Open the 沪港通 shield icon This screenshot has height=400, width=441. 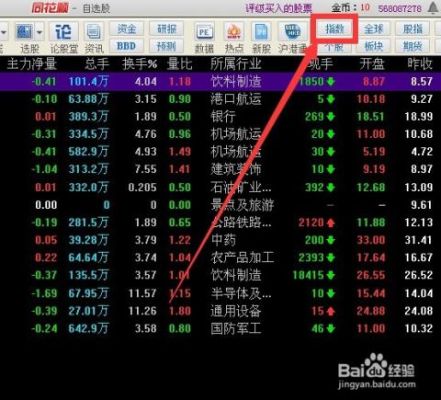pyautogui.click(x=293, y=32)
